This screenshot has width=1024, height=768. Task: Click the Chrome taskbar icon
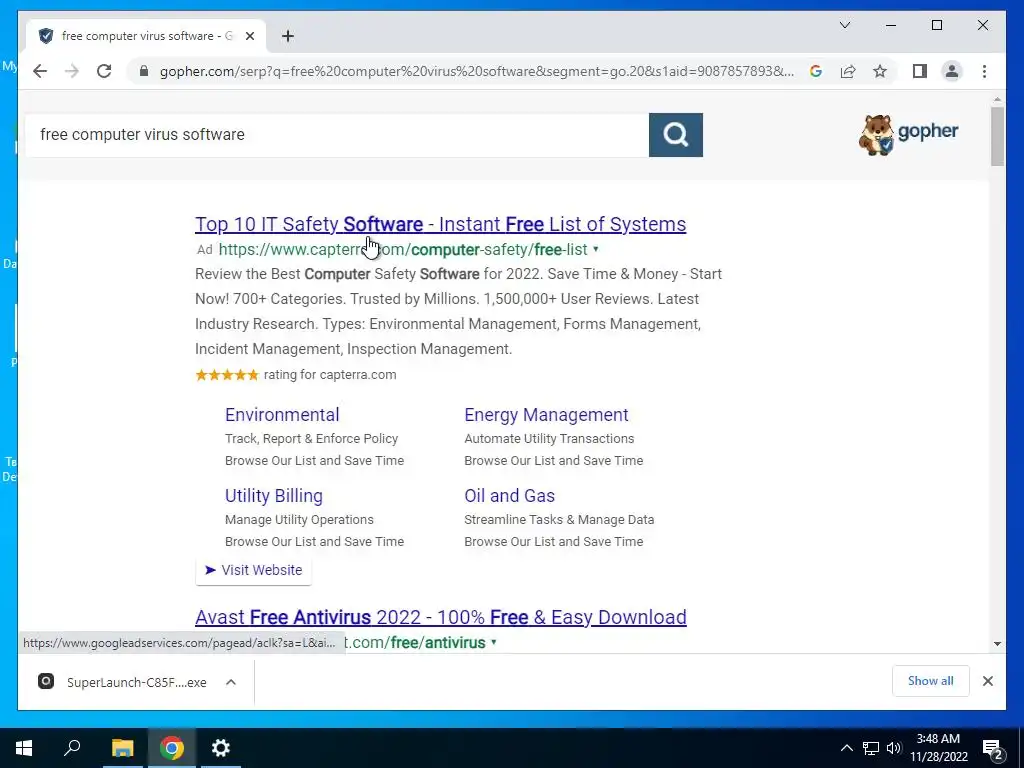[x=172, y=748]
